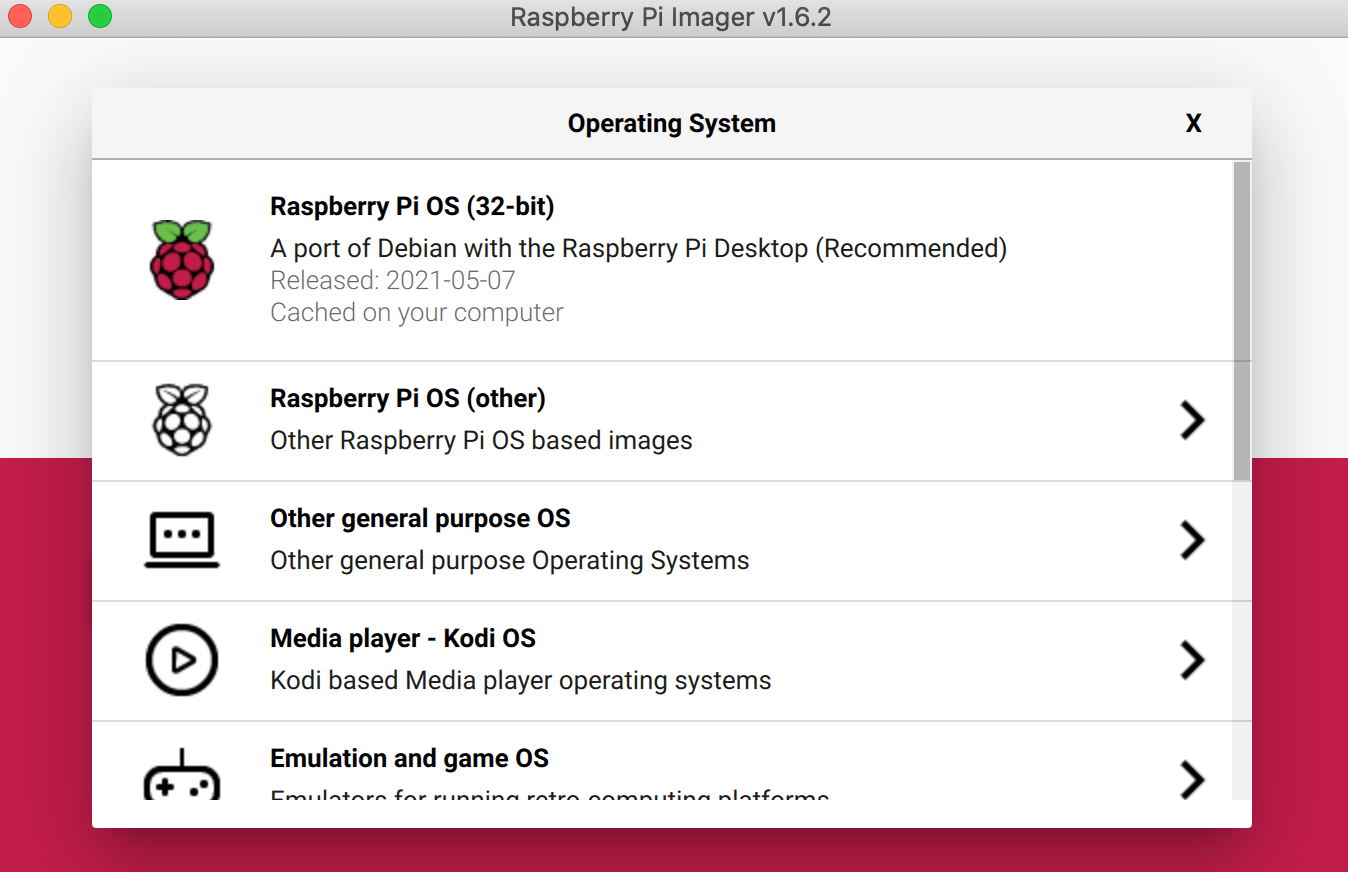Click the green maximize window button
This screenshot has height=872, width=1348.
tap(100, 17)
